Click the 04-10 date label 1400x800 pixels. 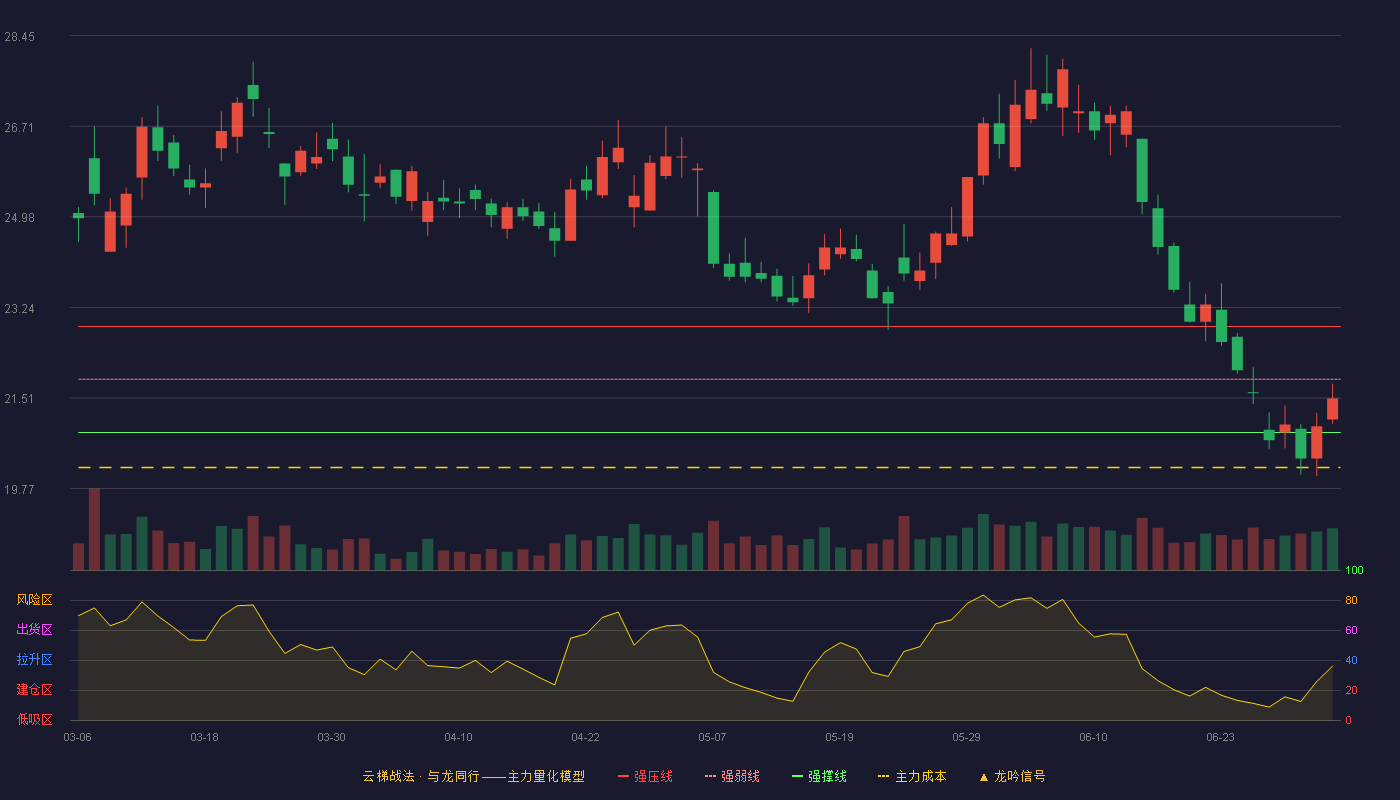point(458,737)
